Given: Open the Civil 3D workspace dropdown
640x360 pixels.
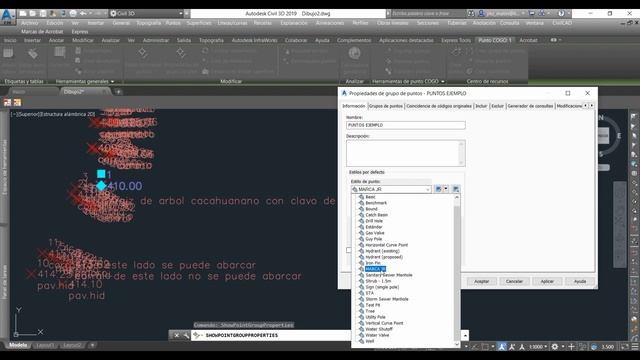Looking at the screenshot, I should 146,13.
